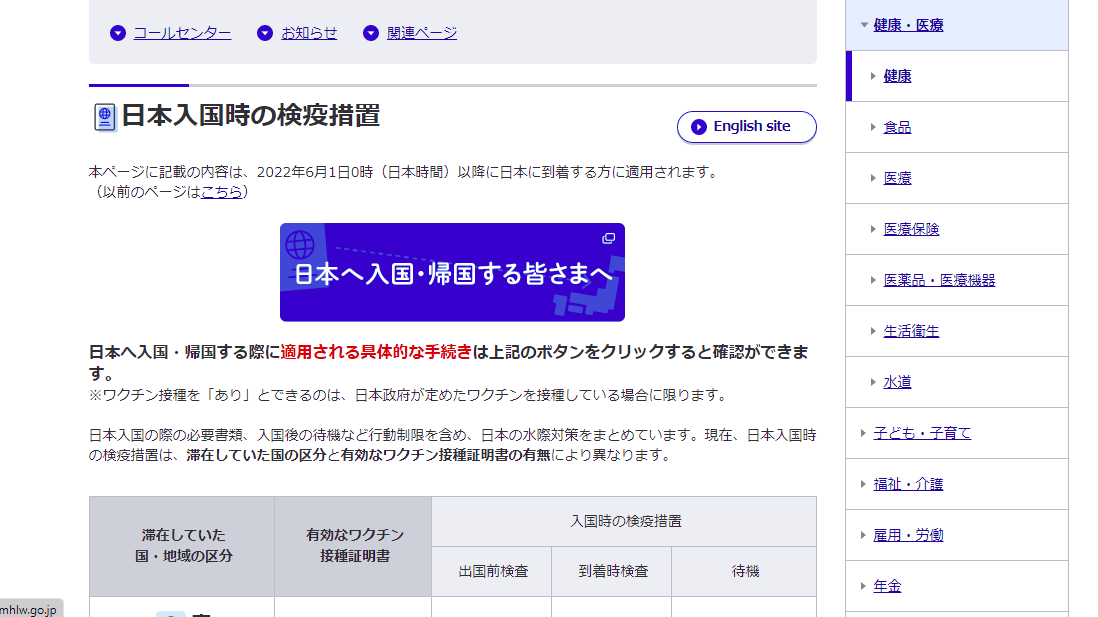Screen dimensions: 1098x617
Task: Click the globe icon on the blue banner
Action: [x=300, y=244]
